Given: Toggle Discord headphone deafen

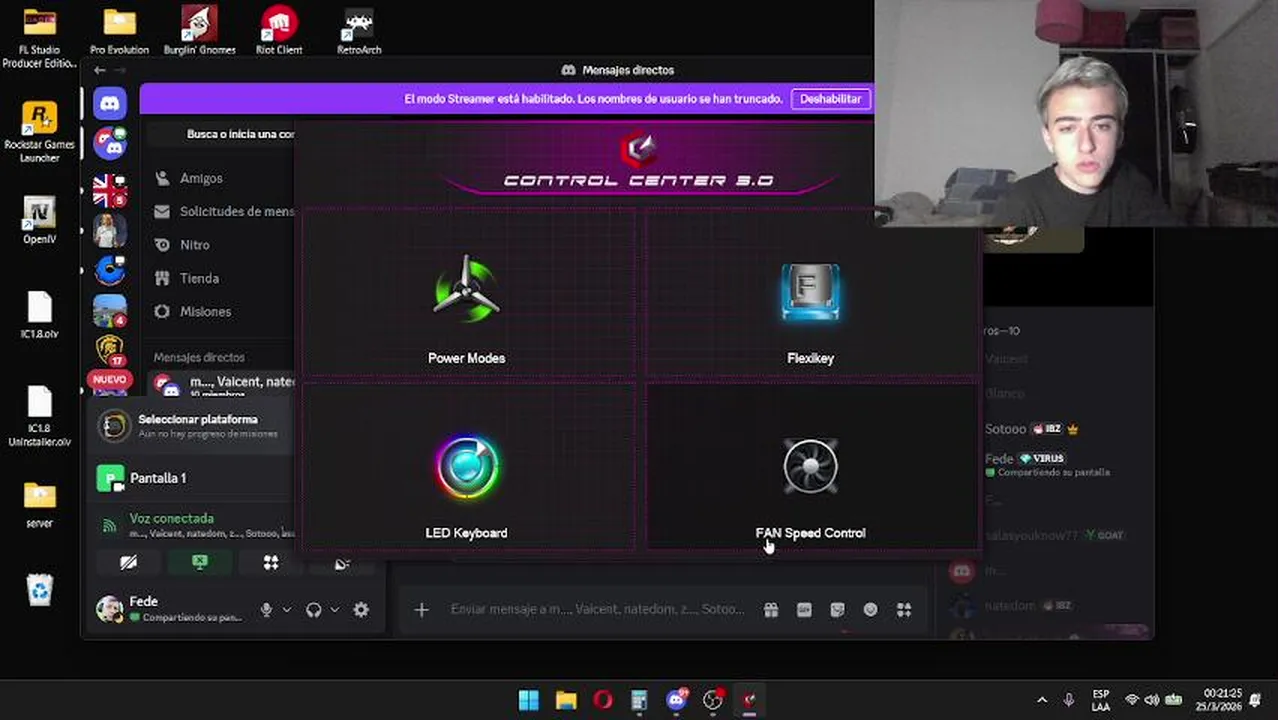Looking at the screenshot, I should coord(313,610).
